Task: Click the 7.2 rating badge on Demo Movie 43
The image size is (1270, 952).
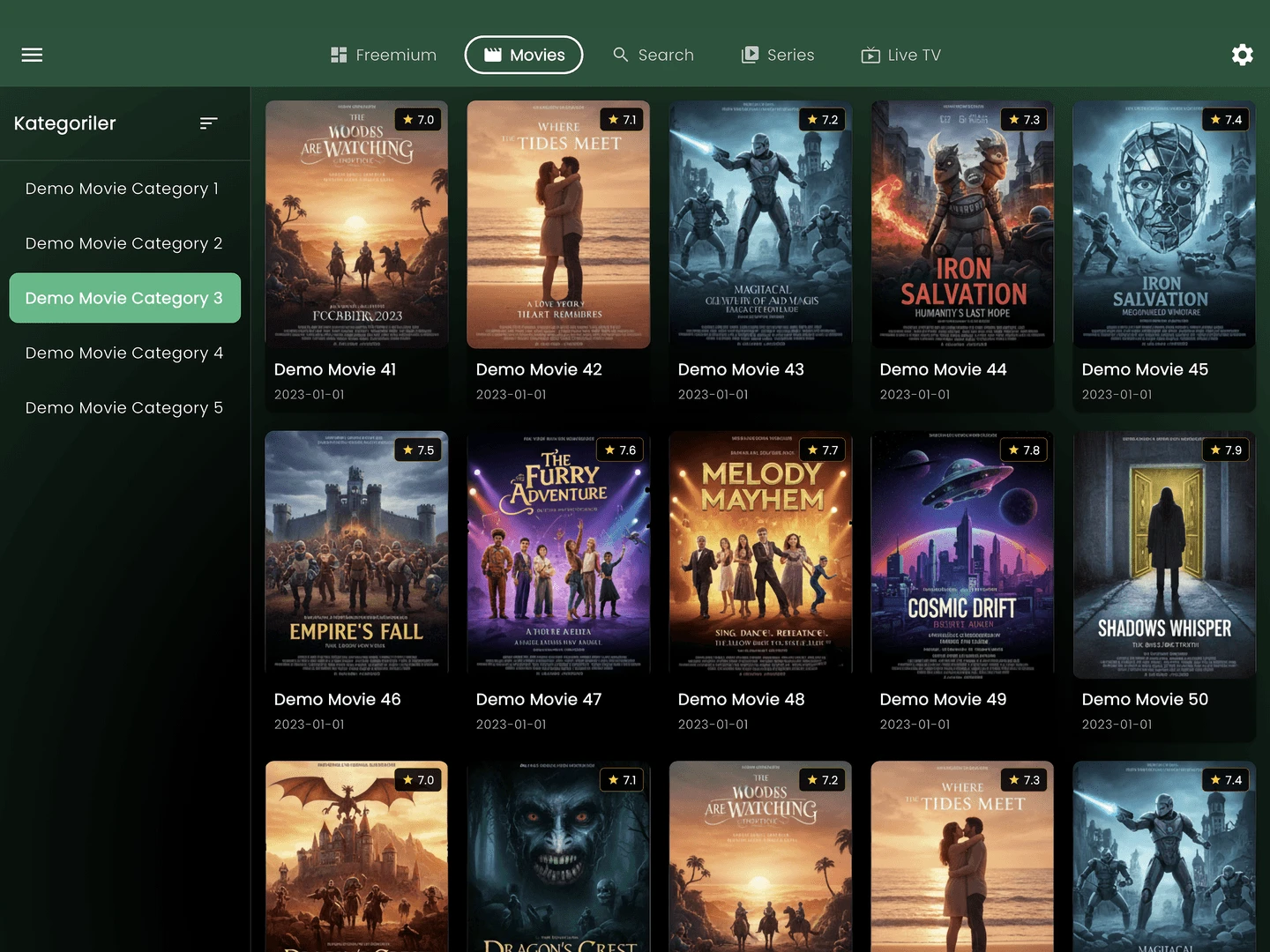Action: (822, 120)
